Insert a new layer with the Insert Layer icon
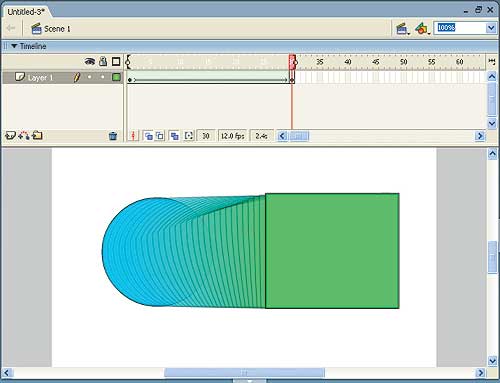Viewport: 500px width, 383px height. [10, 135]
